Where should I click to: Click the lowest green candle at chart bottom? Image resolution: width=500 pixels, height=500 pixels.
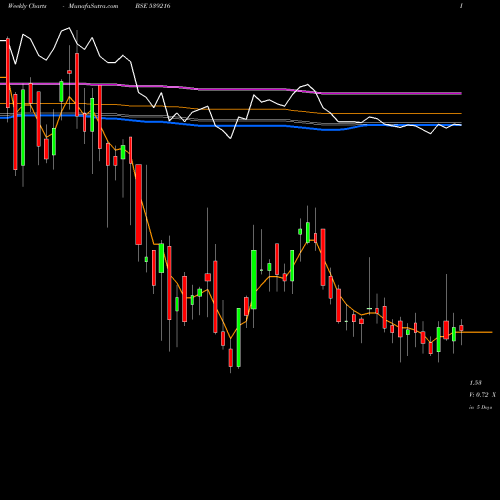pyautogui.click(x=239, y=337)
